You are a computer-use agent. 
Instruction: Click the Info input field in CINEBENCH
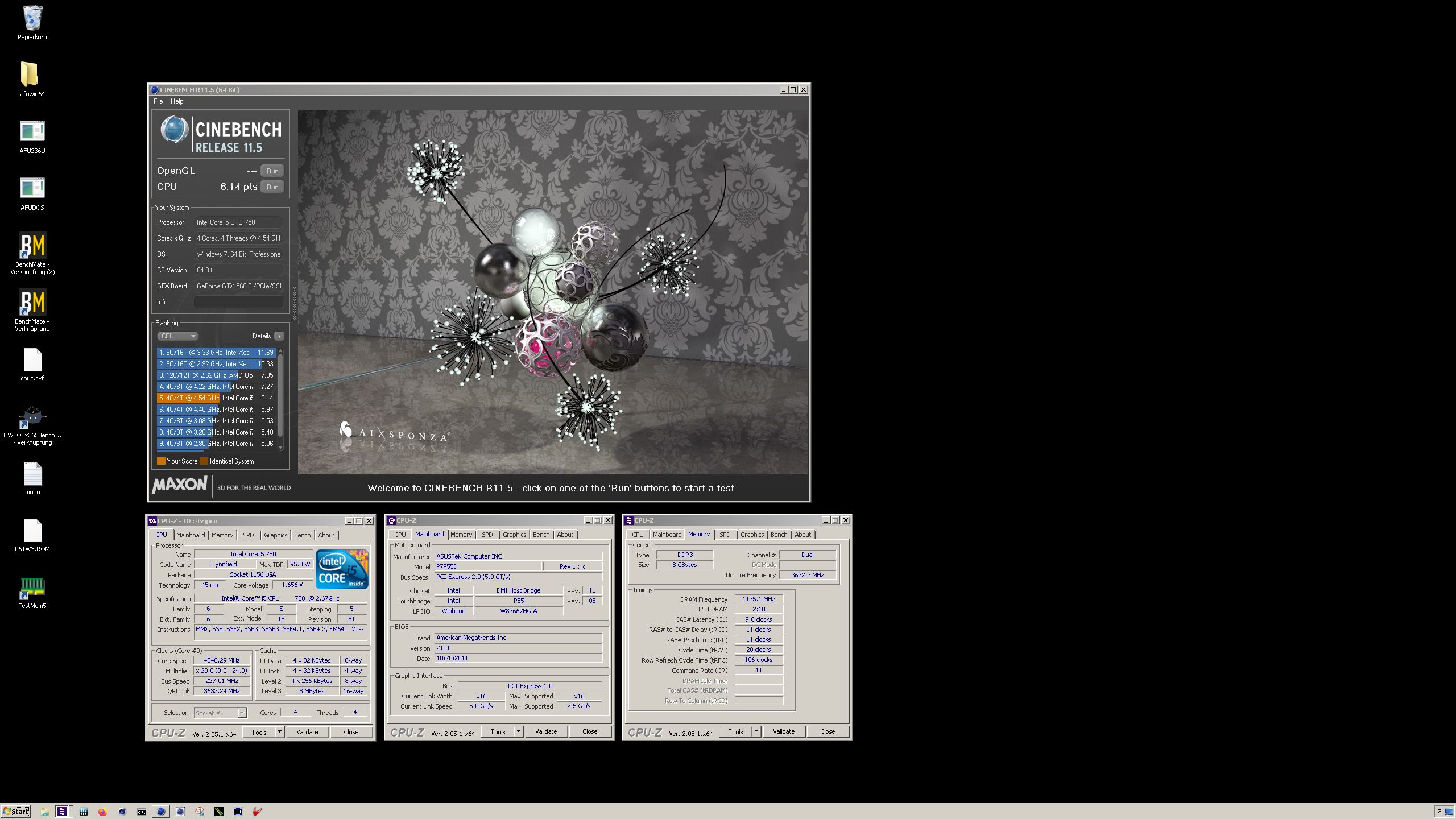[238, 302]
